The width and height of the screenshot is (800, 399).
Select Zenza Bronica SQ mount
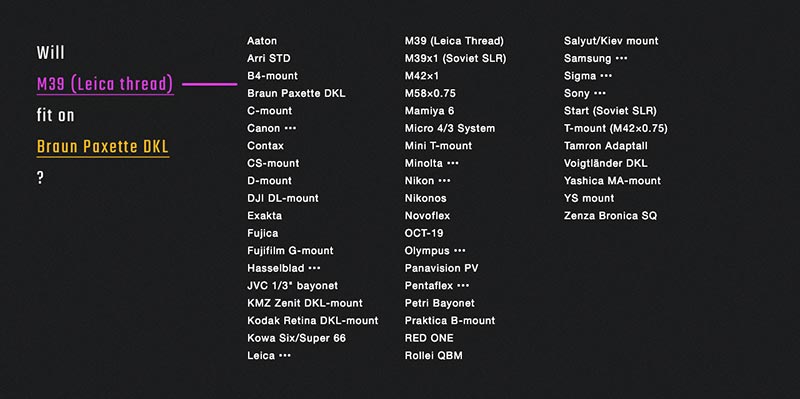[611, 216]
